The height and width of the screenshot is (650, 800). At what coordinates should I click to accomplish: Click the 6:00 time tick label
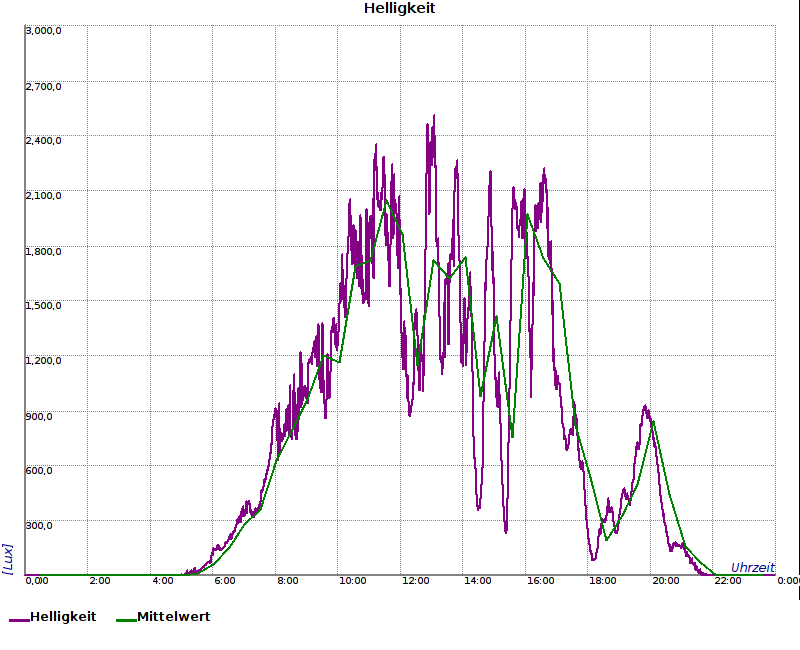(224, 581)
